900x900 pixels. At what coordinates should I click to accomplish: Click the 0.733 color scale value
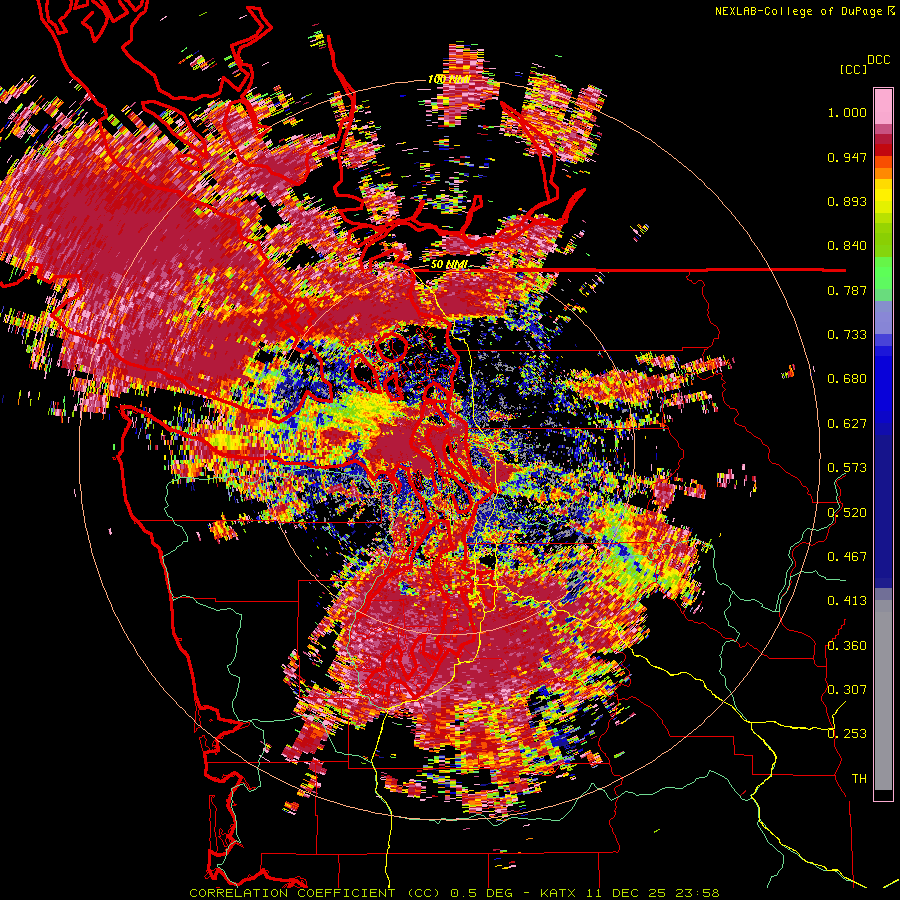tap(847, 335)
